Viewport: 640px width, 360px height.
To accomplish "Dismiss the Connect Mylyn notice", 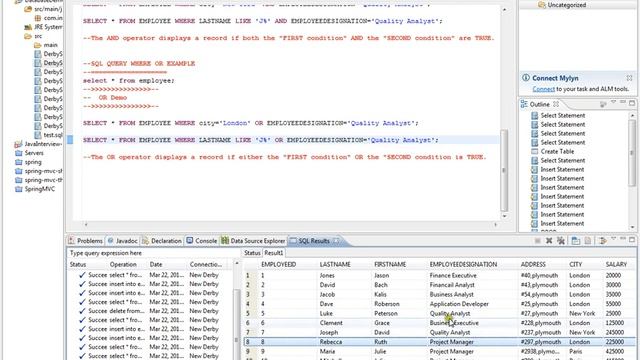I will coord(629,78).
